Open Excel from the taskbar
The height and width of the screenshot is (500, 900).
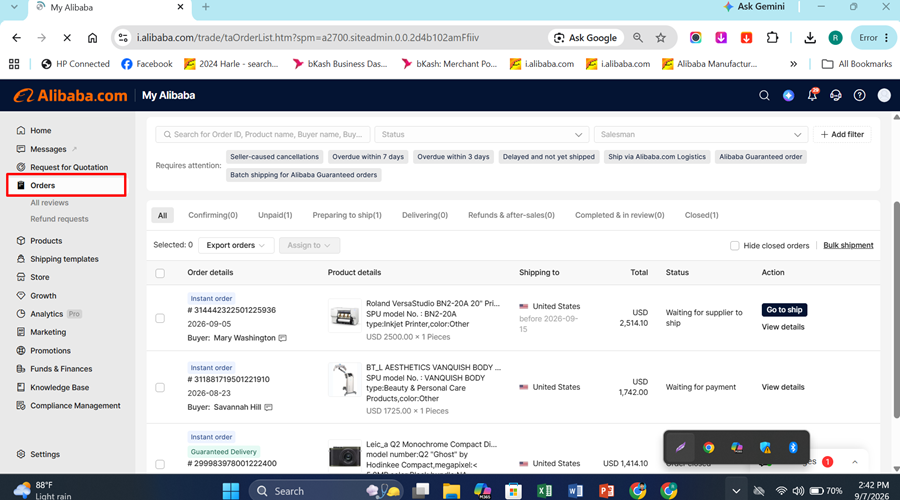544,490
